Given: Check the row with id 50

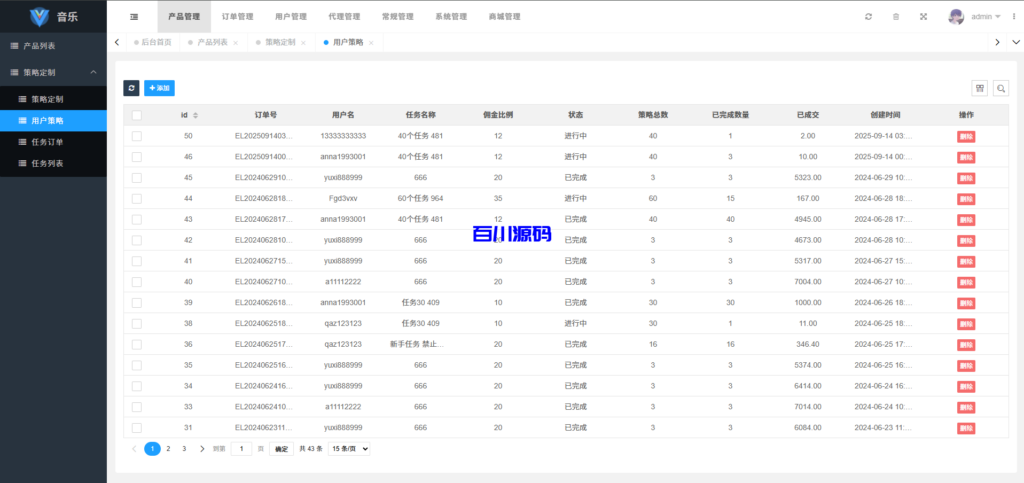Looking at the screenshot, I should click(x=136, y=136).
